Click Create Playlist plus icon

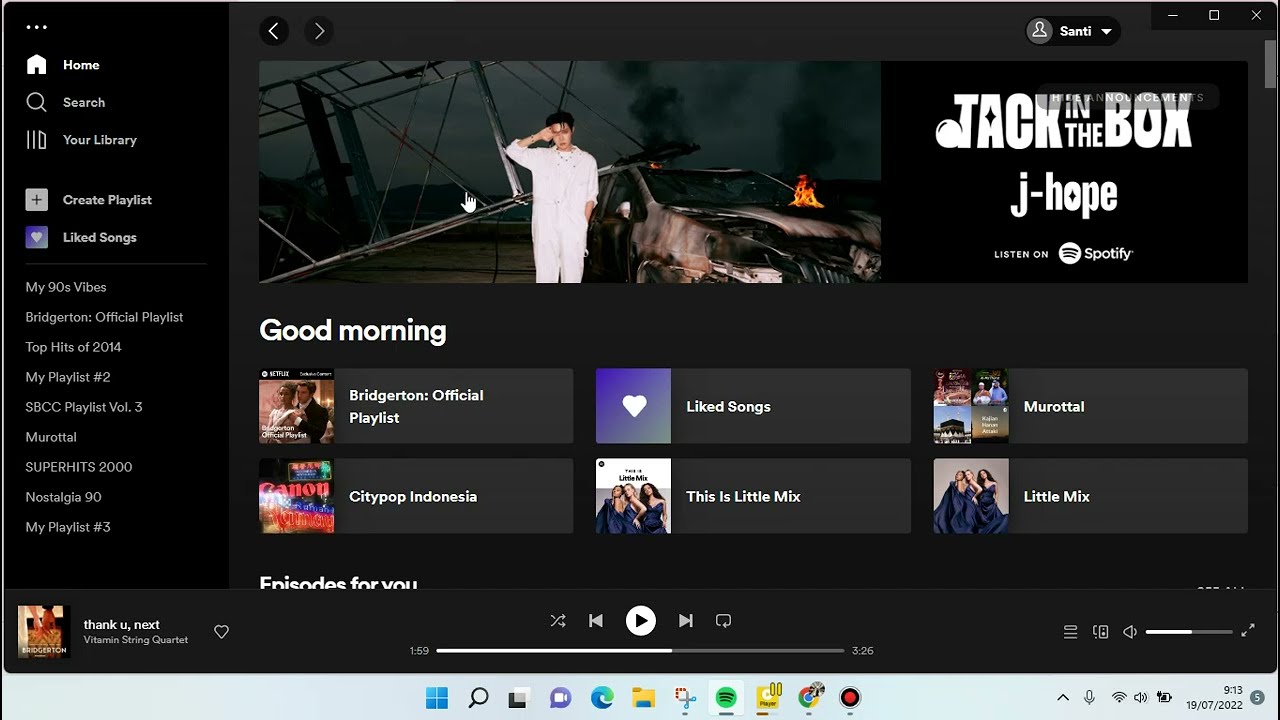coord(37,200)
